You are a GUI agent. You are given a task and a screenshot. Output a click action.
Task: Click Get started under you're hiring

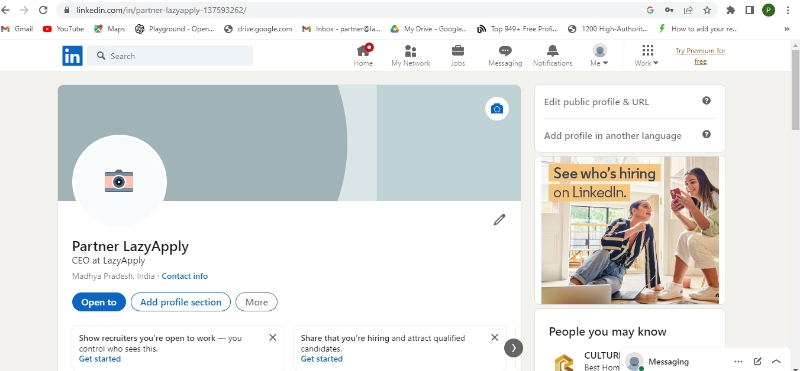tap(321, 359)
